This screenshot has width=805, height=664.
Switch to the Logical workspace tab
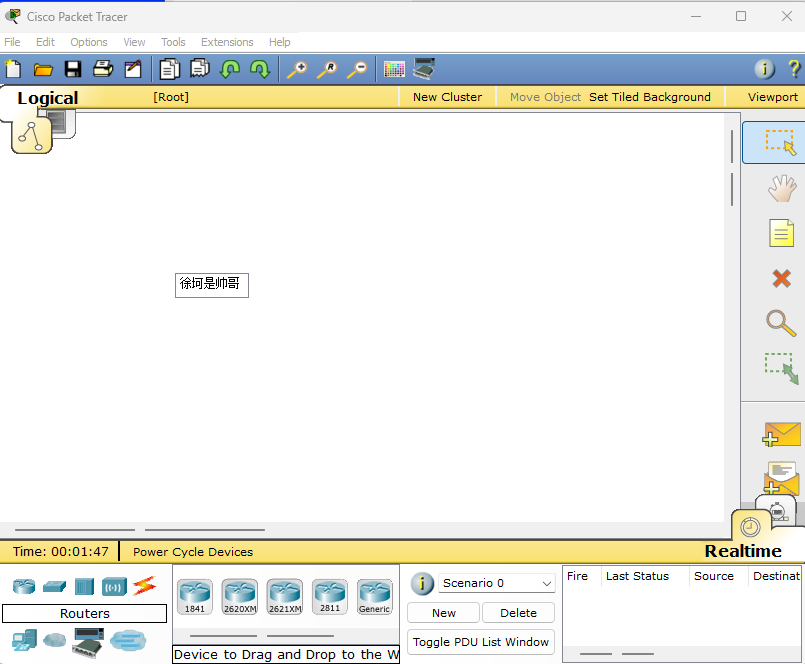point(48,98)
